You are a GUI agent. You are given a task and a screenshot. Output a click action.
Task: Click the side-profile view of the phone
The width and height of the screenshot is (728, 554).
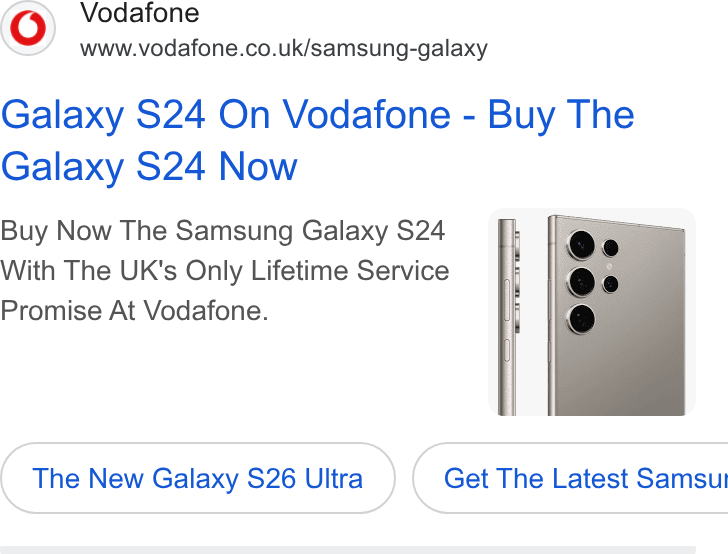tap(508, 317)
